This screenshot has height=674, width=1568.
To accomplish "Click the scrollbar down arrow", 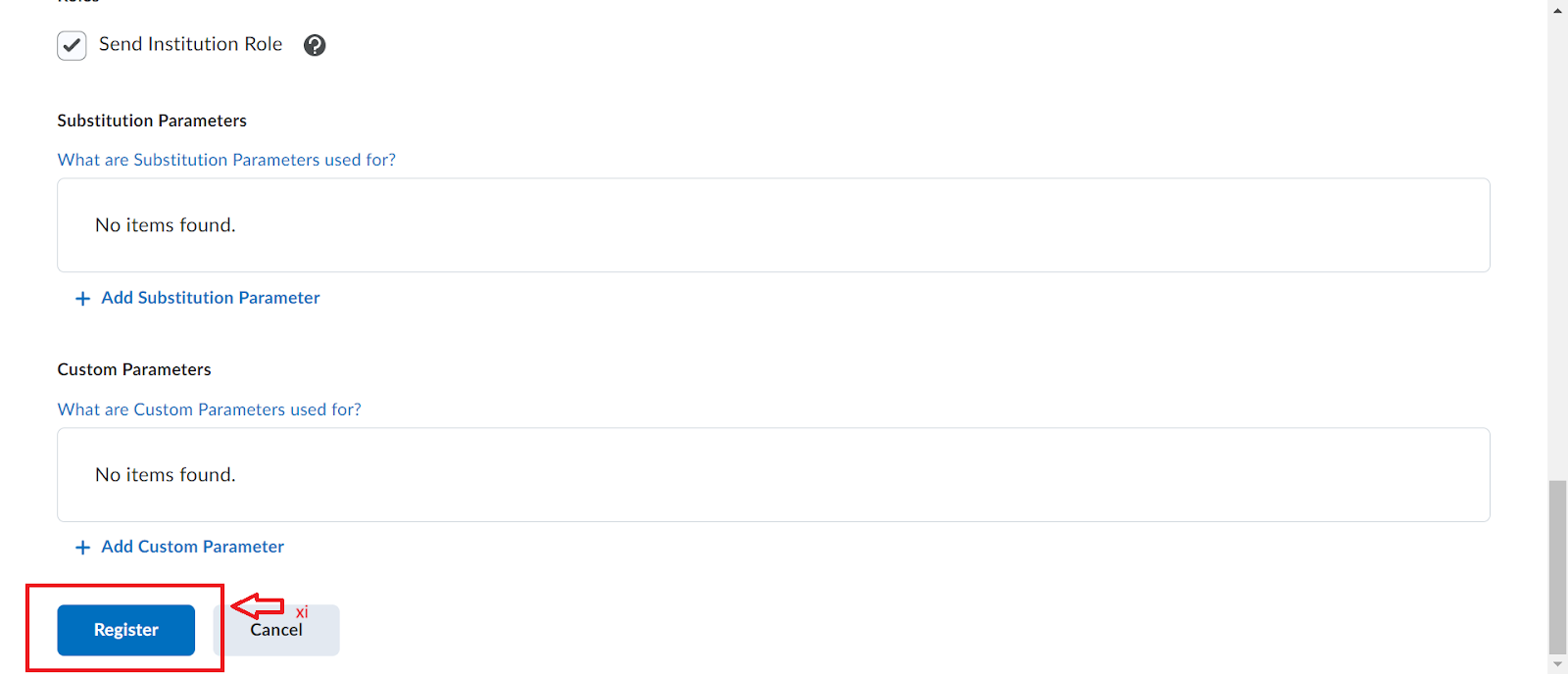I will 1558,664.
